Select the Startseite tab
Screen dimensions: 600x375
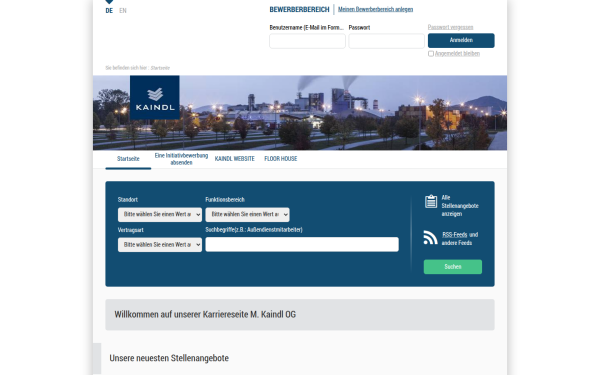128,159
